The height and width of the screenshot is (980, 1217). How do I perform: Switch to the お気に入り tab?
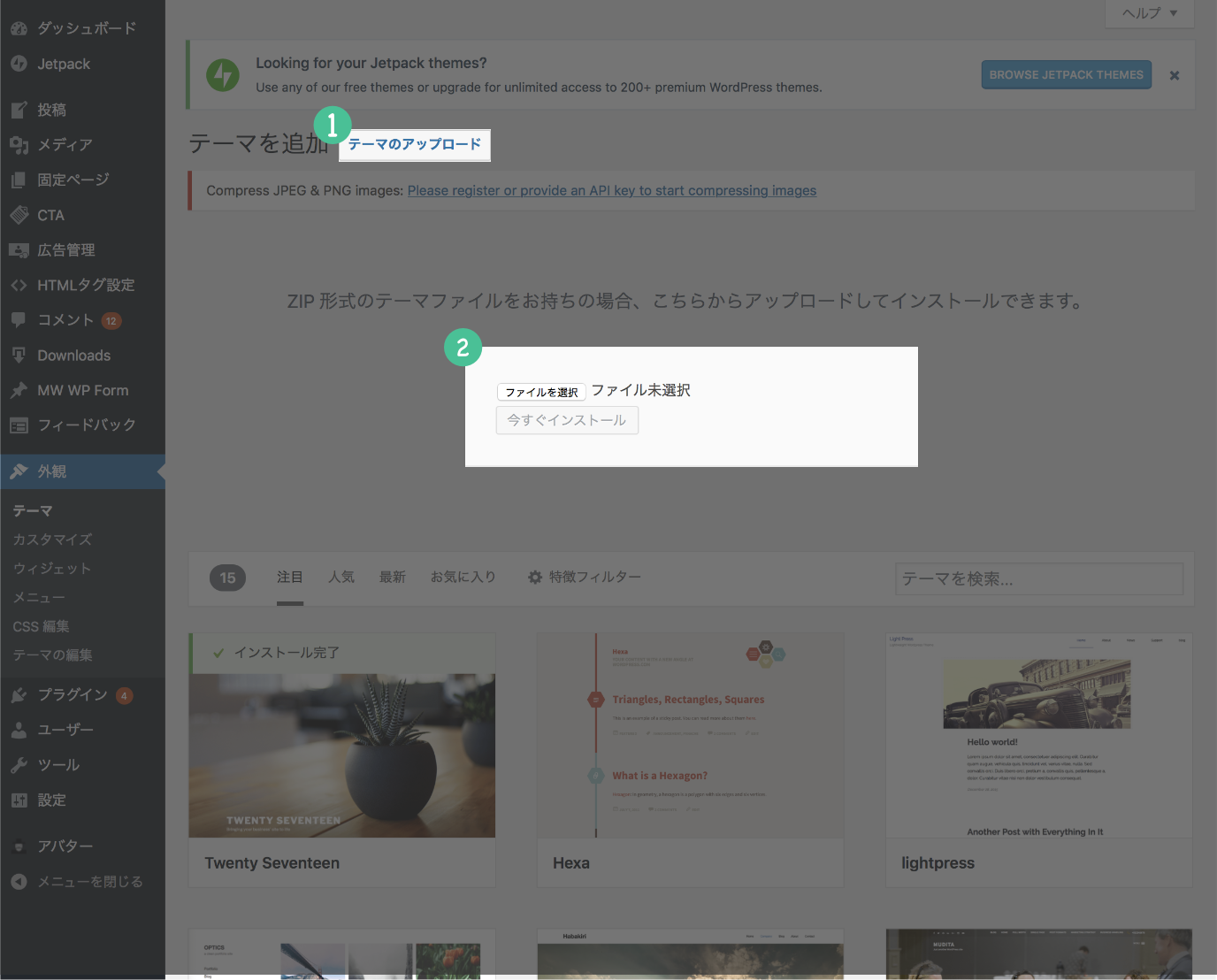[x=463, y=577]
